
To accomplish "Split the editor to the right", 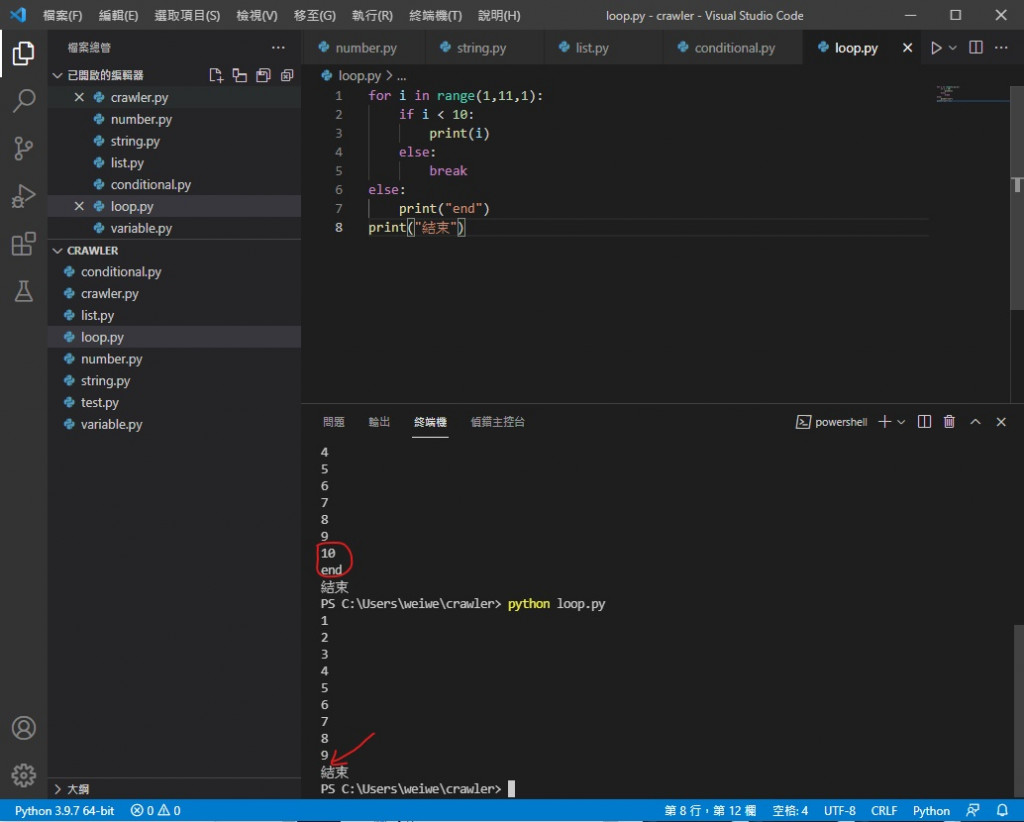I will tap(976, 48).
